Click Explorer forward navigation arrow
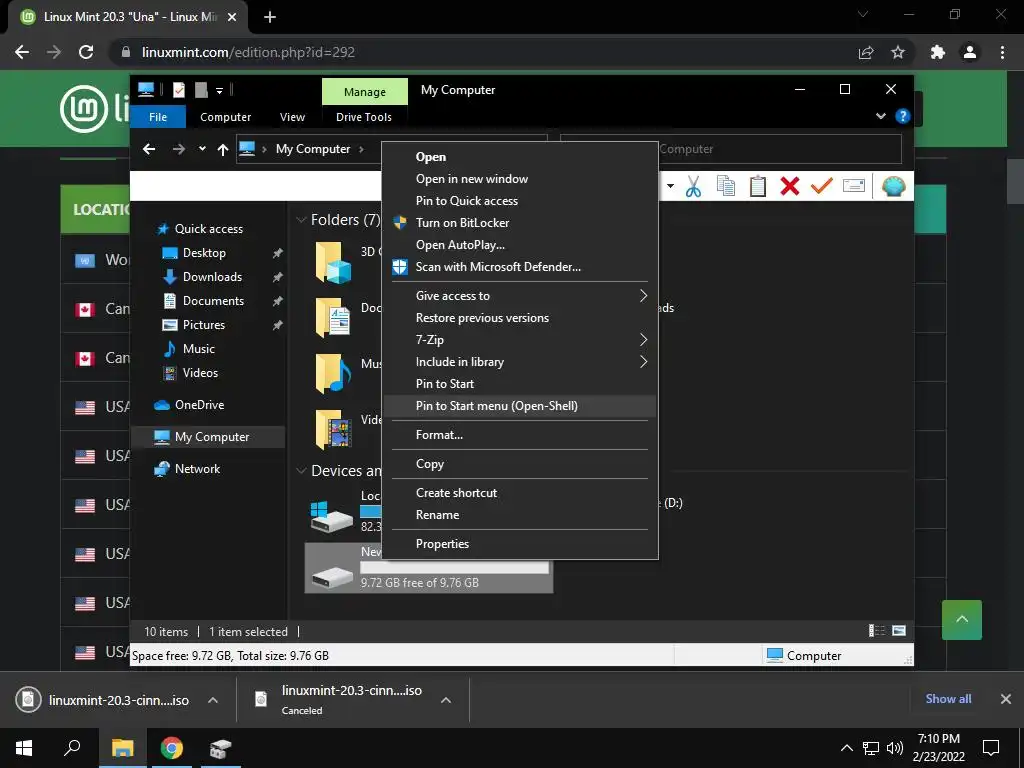Image resolution: width=1024 pixels, height=768 pixels. tap(178, 150)
